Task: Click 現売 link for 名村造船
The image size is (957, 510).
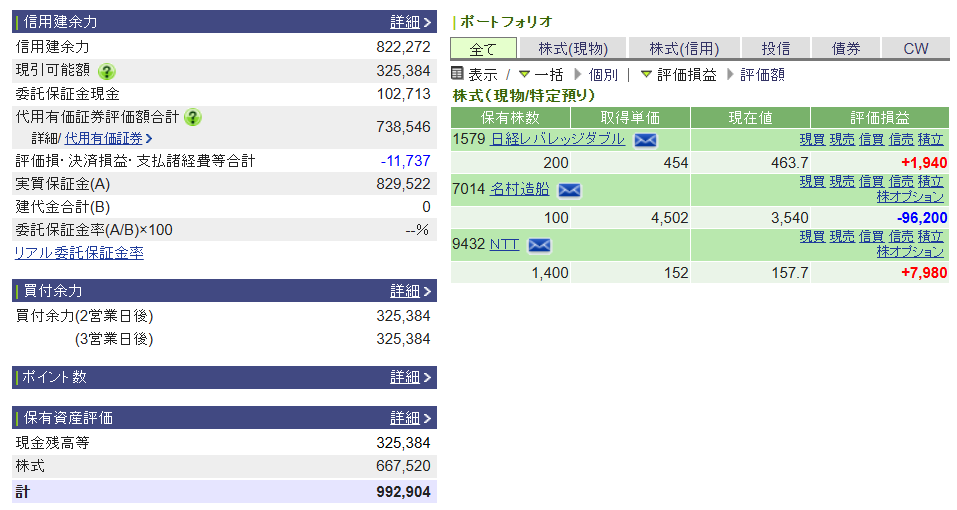Action: 842,181
